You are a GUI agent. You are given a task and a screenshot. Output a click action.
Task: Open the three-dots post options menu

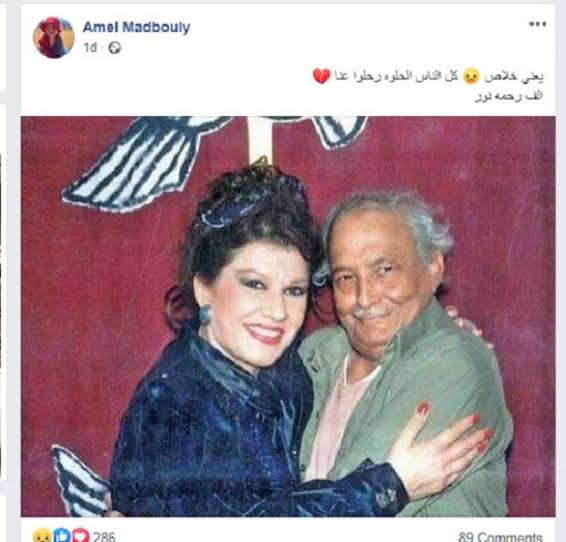(x=537, y=25)
